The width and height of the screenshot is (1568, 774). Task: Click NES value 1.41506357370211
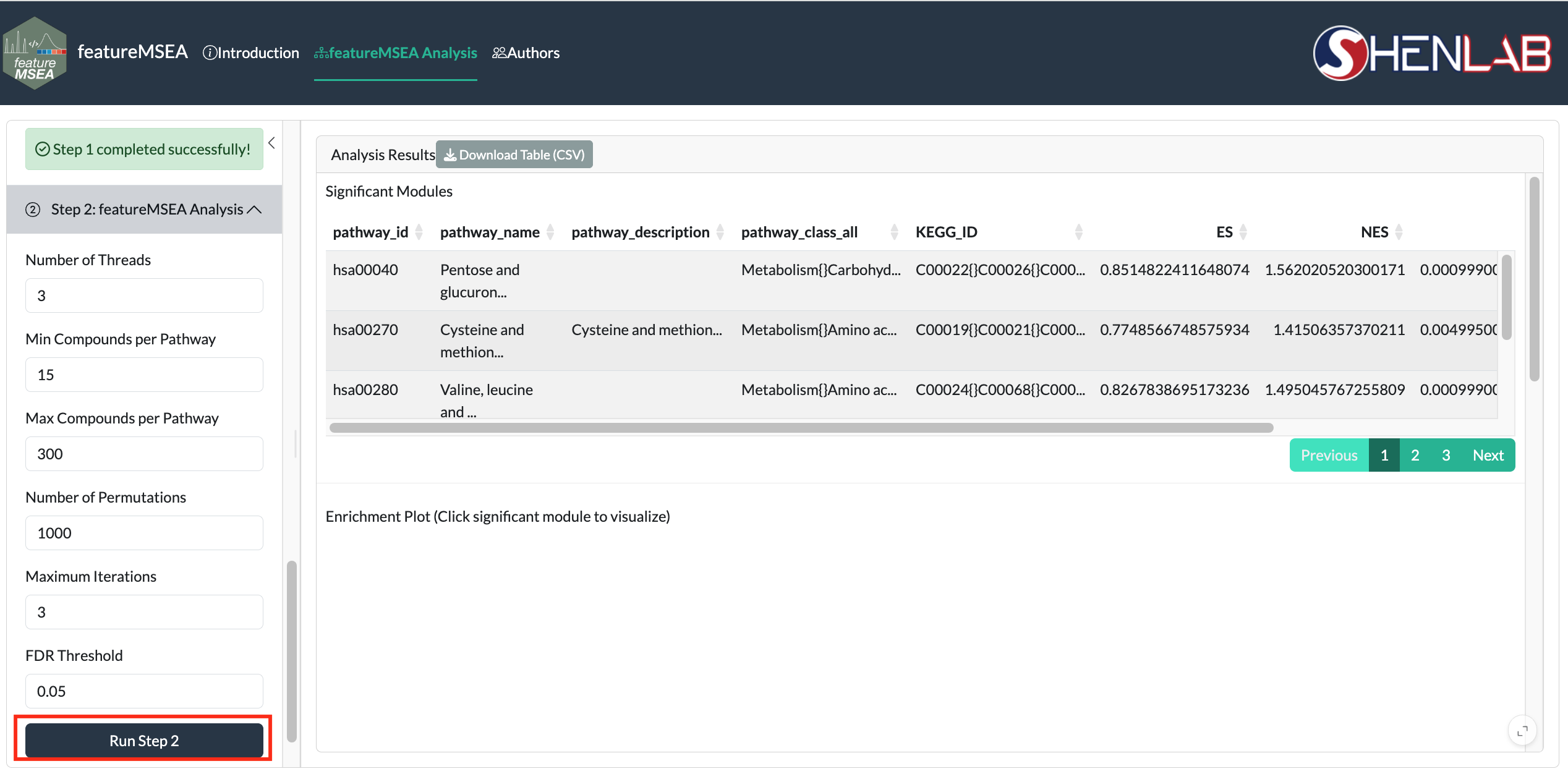[1339, 330]
